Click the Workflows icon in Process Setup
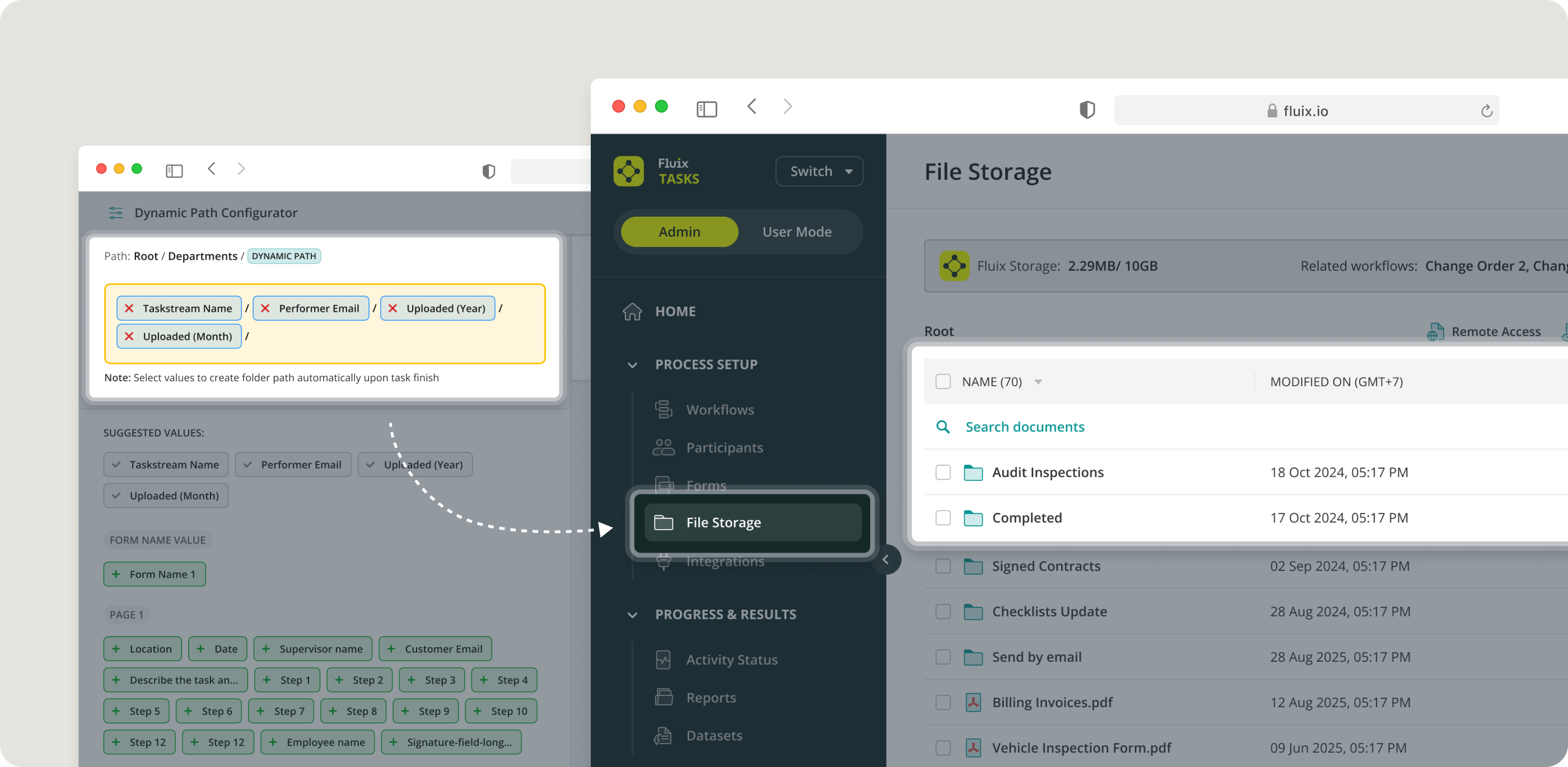1568x767 pixels. click(x=663, y=410)
